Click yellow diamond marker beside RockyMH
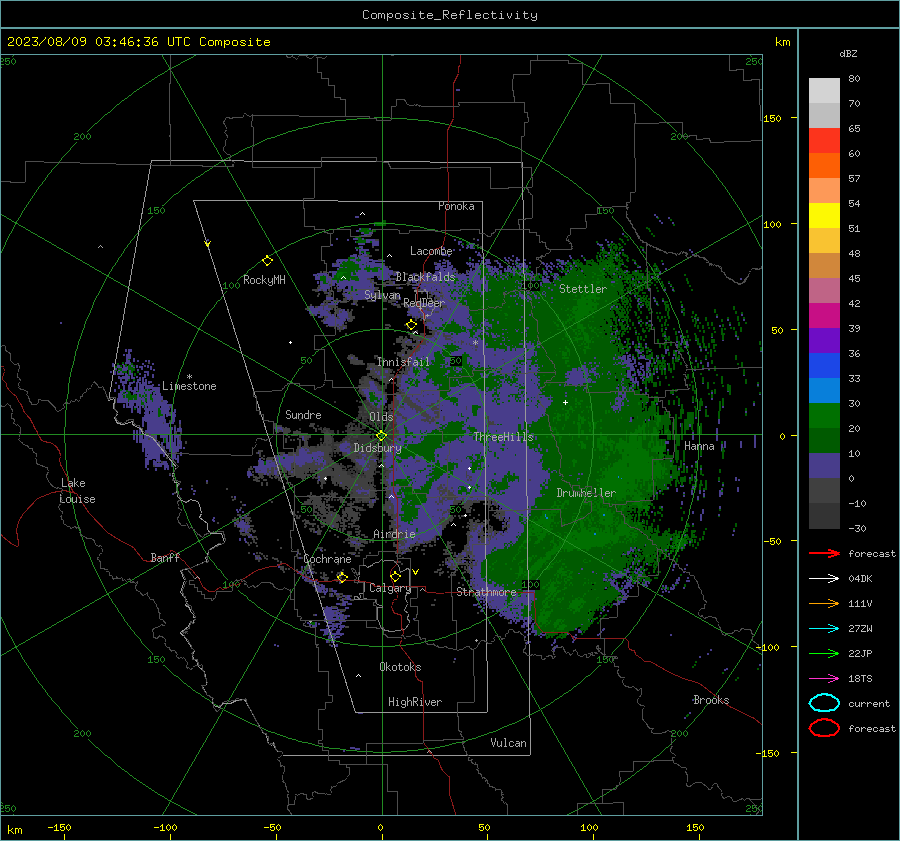The width and height of the screenshot is (900, 841). tap(267, 261)
